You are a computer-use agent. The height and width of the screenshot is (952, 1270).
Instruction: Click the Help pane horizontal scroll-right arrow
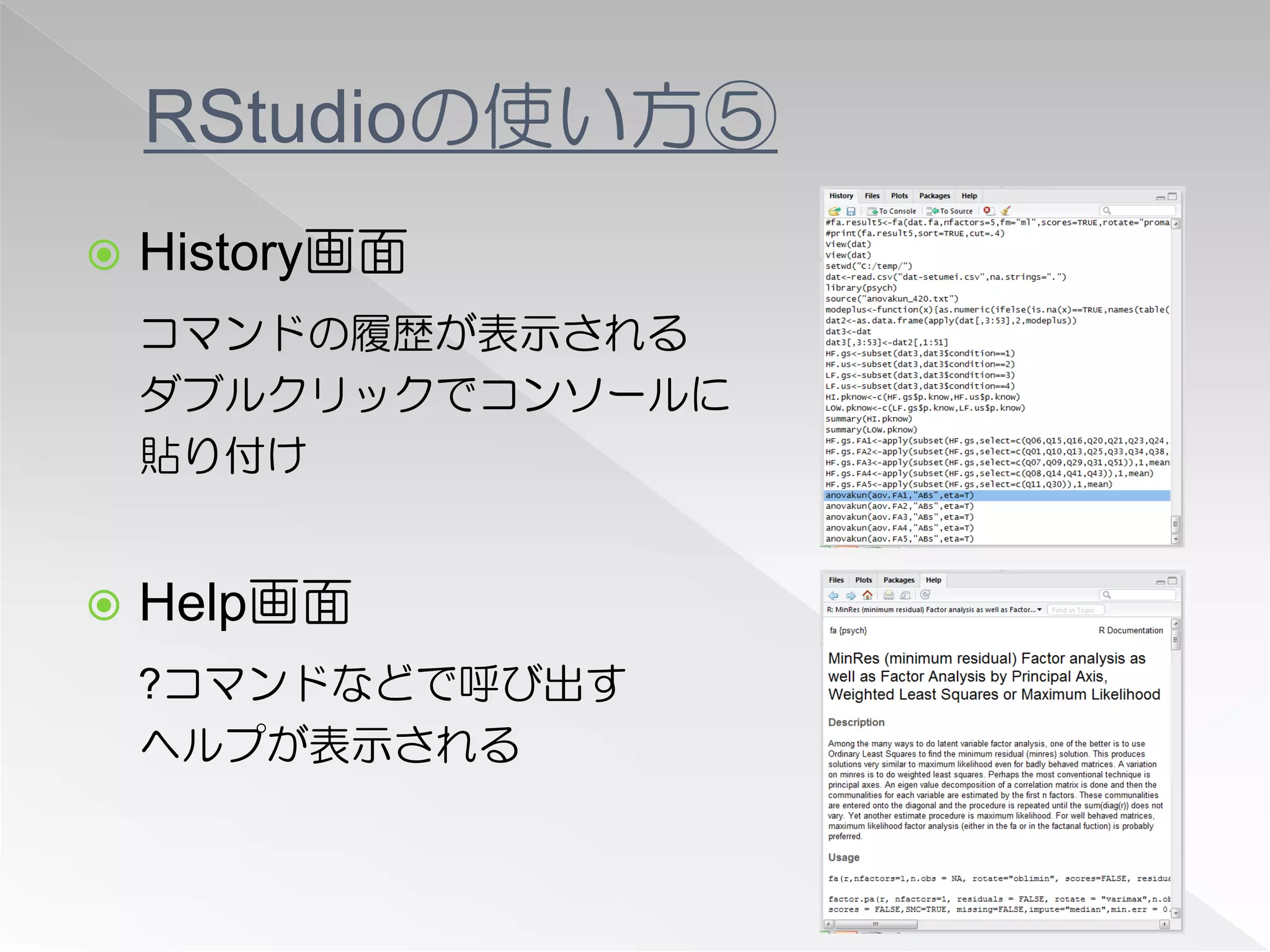pos(1164,924)
